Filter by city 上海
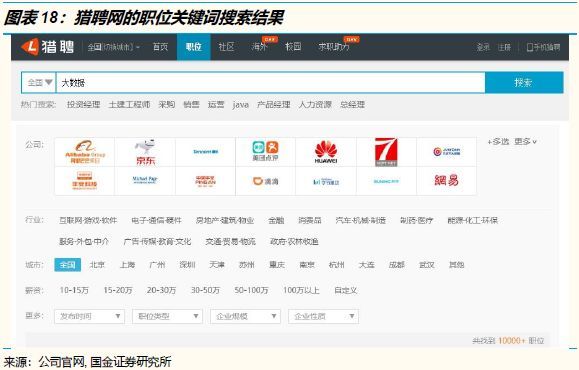The height and width of the screenshot is (370, 579). click(127, 265)
